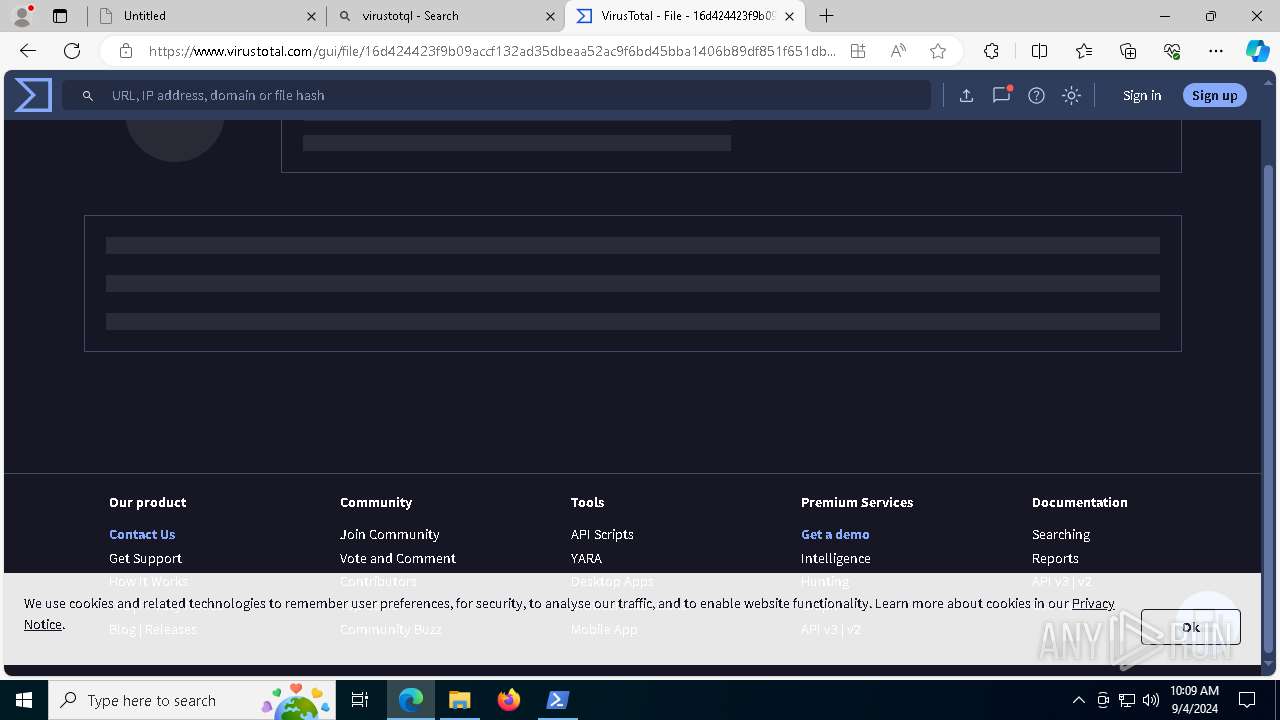Enable the split screen icon
Image resolution: width=1280 pixels, height=720 pixels.
tap(1039, 51)
